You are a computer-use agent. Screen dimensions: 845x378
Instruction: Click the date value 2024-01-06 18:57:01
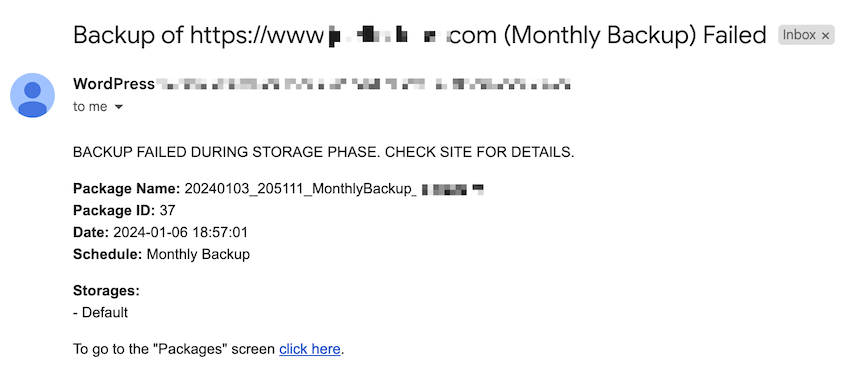[x=181, y=232]
